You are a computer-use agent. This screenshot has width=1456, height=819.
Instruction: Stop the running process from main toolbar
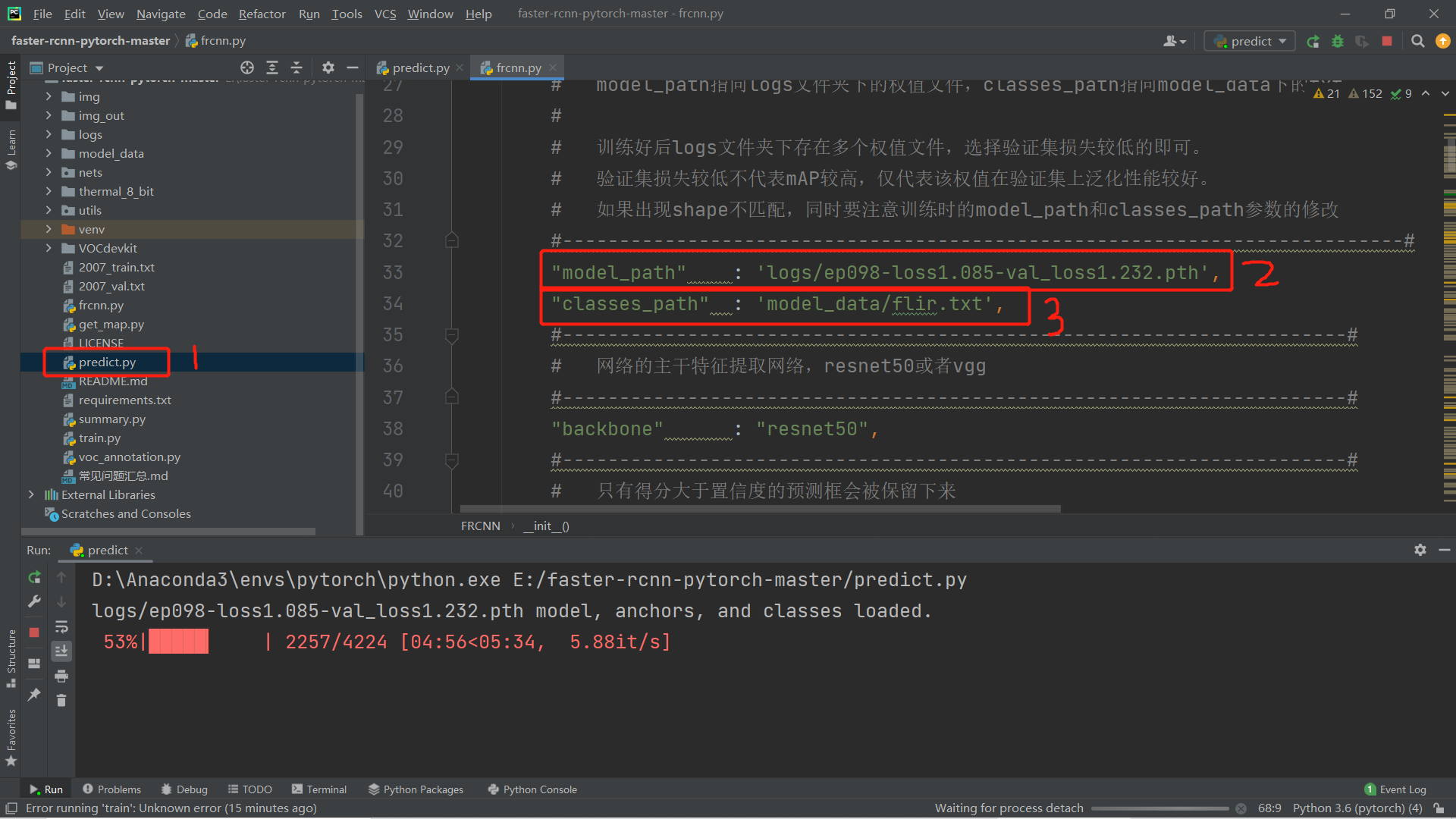click(1387, 41)
